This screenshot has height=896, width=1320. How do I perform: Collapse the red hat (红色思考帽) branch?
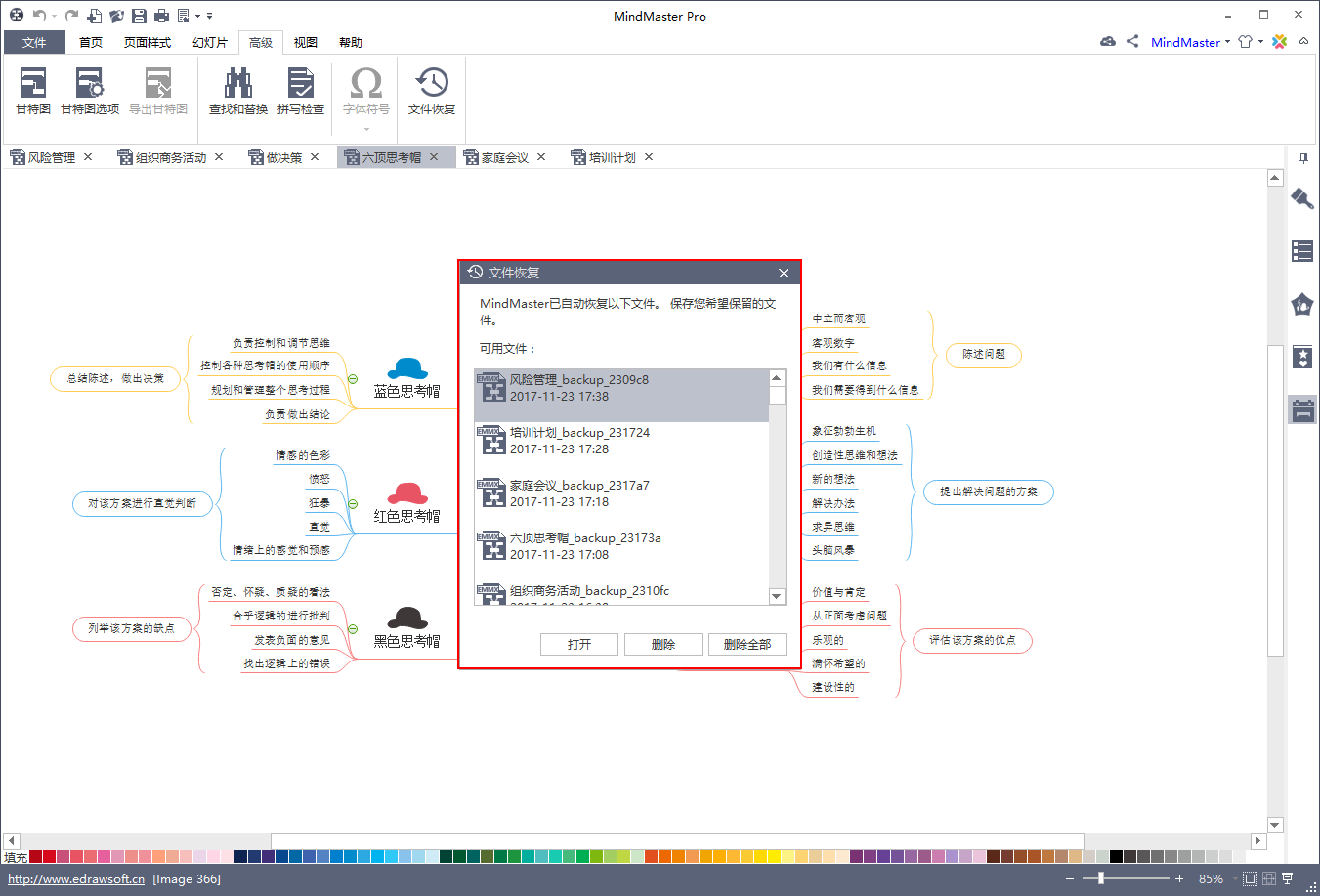pyautogui.click(x=353, y=504)
